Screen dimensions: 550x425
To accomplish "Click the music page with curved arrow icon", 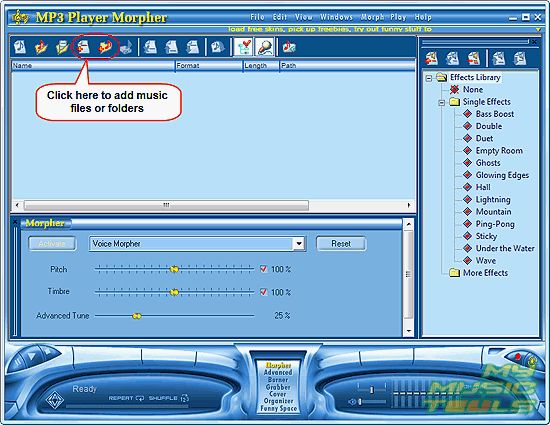I will coord(217,47).
